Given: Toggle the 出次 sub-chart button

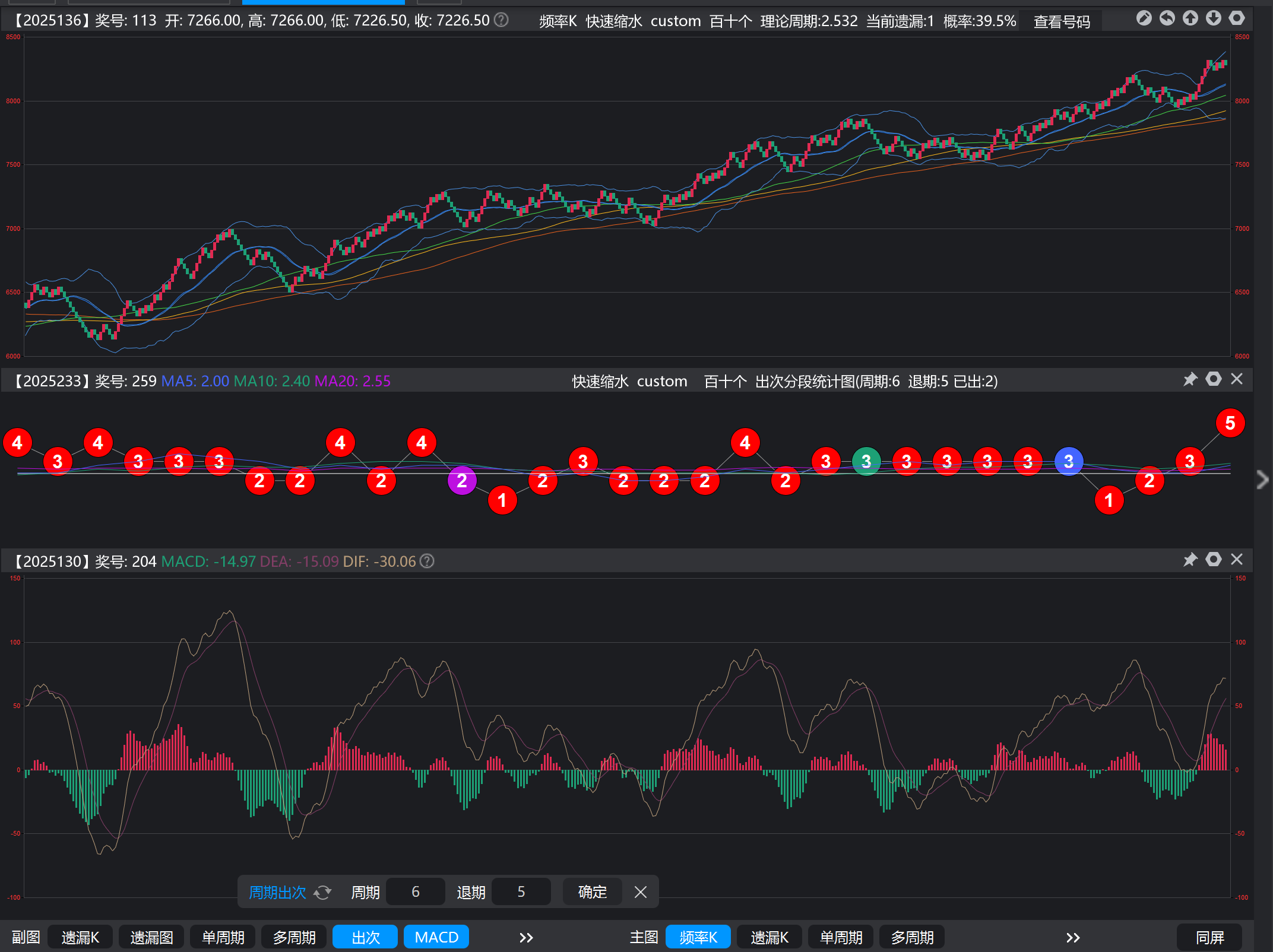Looking at the screenshot, I should [x=365, y=937].
